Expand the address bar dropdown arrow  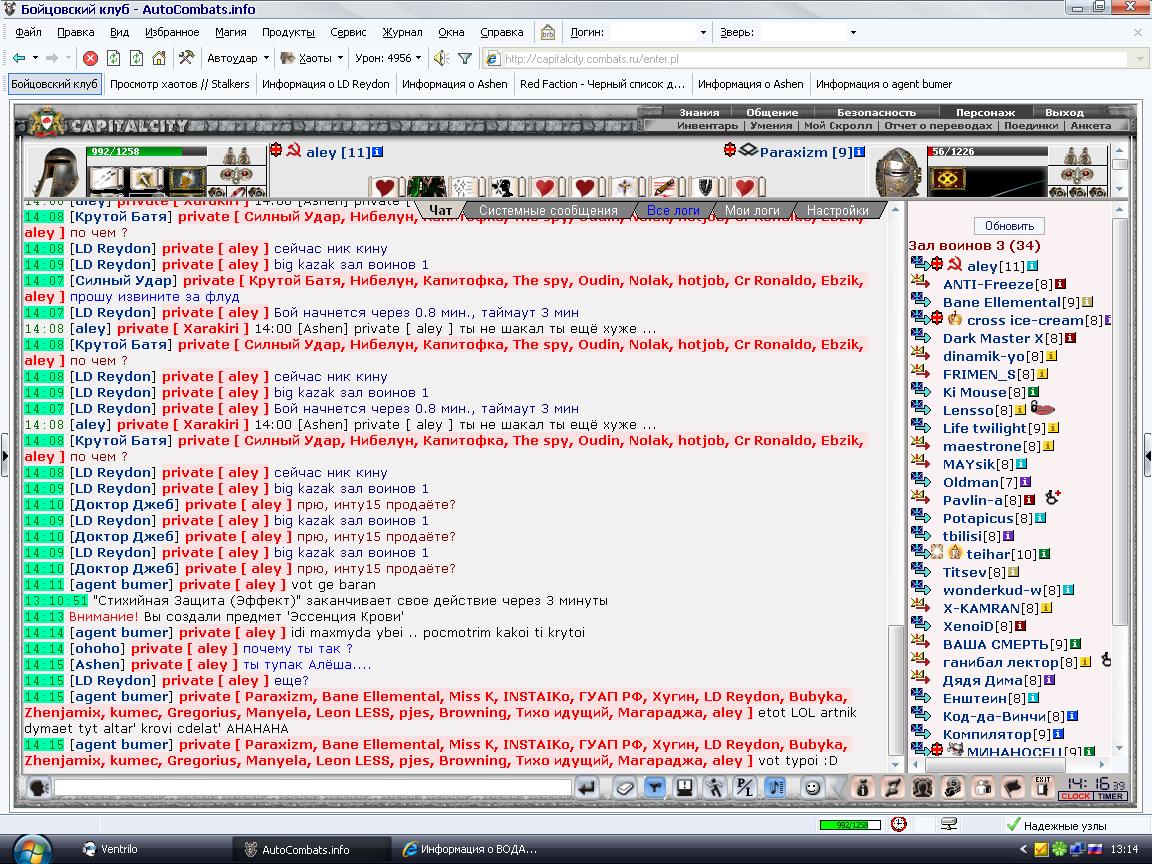(x=1140, y=59)
